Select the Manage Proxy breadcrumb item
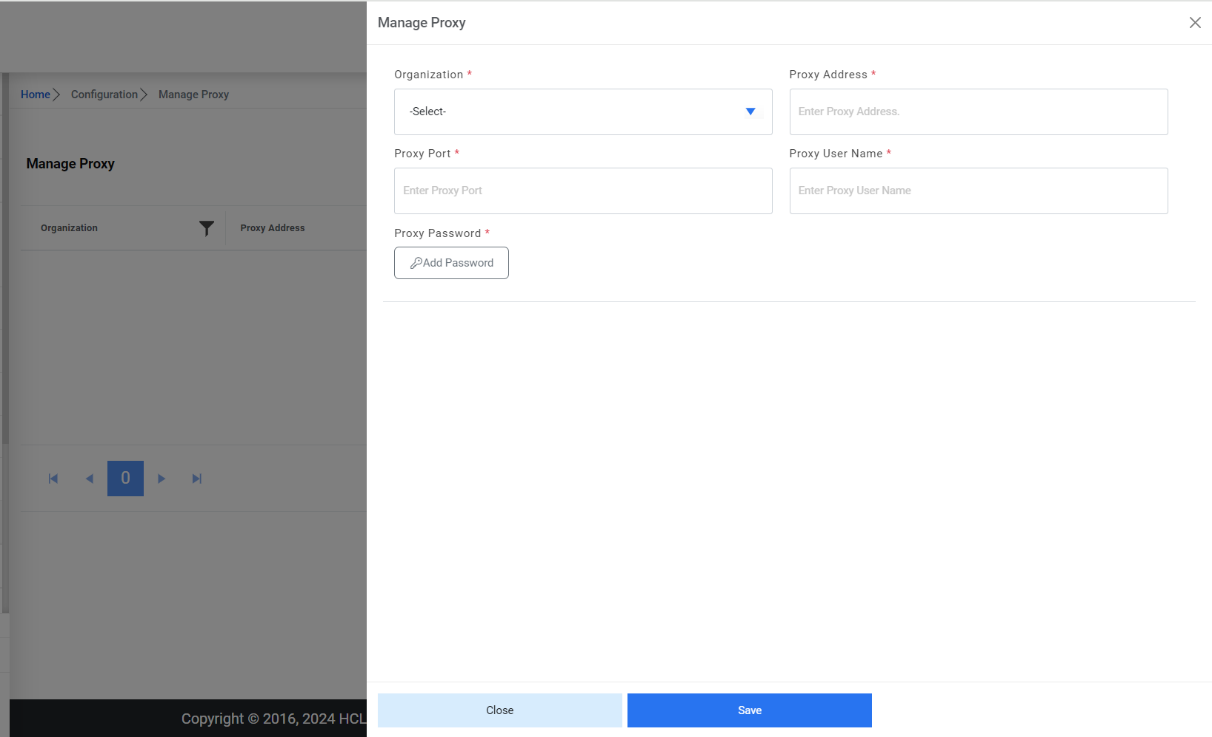This screenshot has height=737, width=1212. click(x=193, y=94)
